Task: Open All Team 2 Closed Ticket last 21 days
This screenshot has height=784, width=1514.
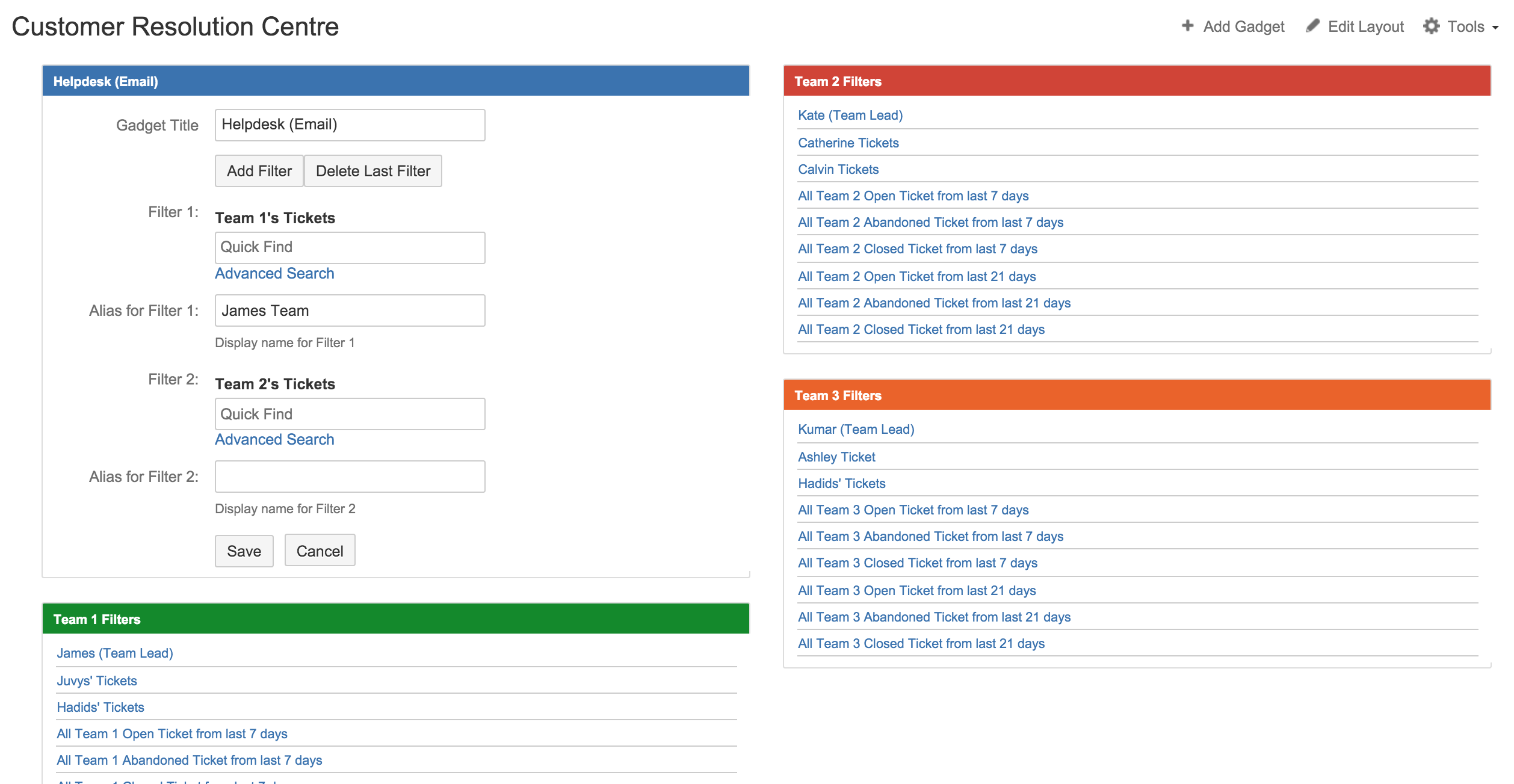Action: coord(921,329)
